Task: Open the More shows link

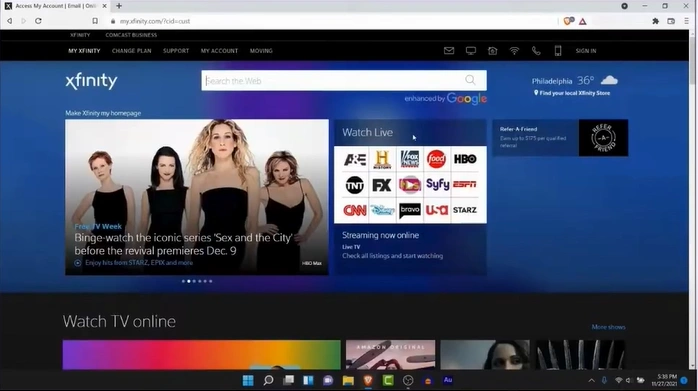Action: pyautogui.click(x=608, y=327)
